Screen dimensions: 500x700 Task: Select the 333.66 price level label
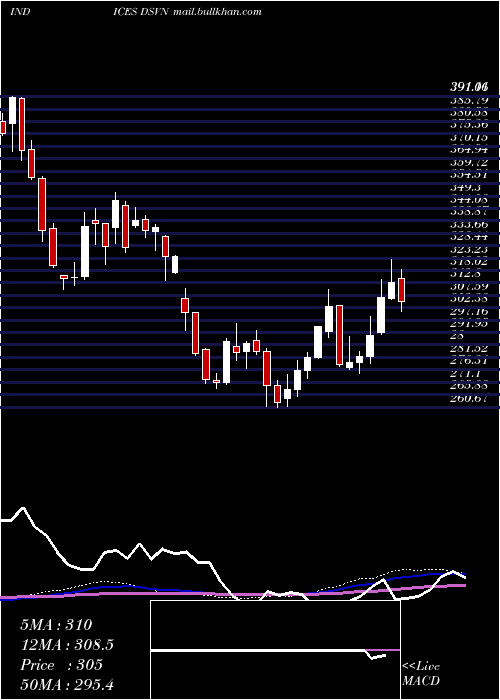point(469,225)
